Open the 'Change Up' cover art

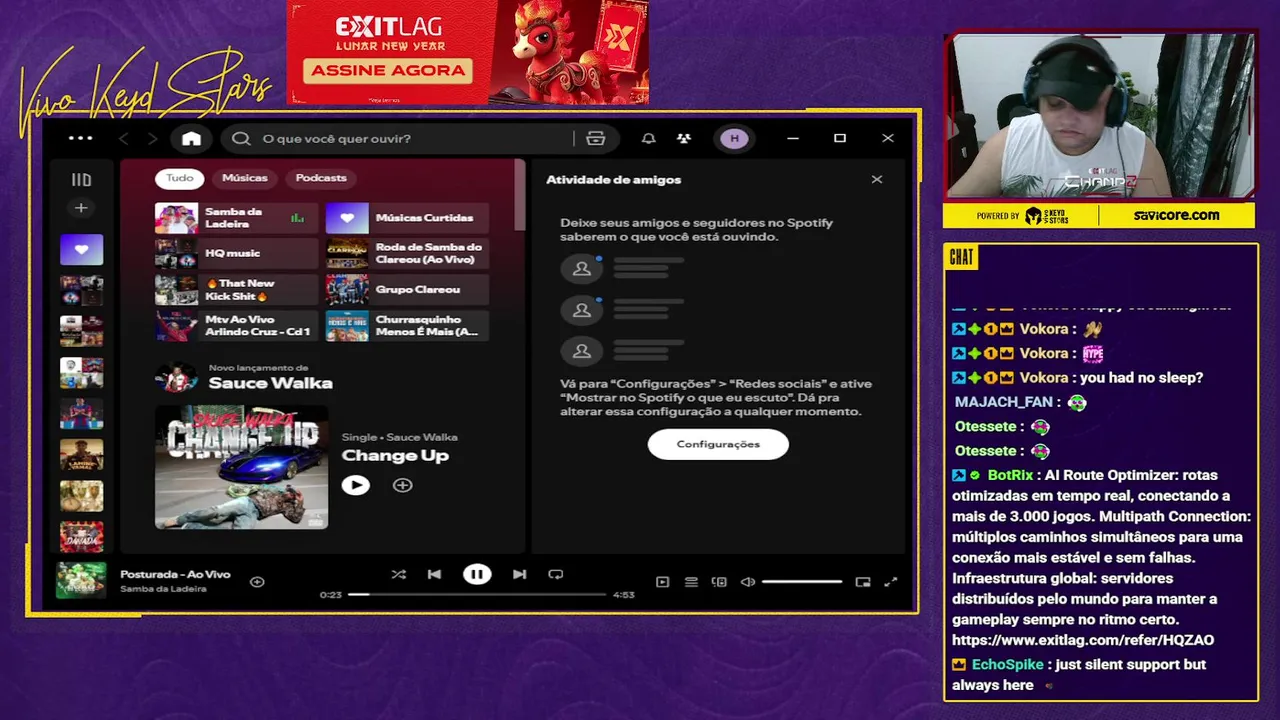click(241, 467)
